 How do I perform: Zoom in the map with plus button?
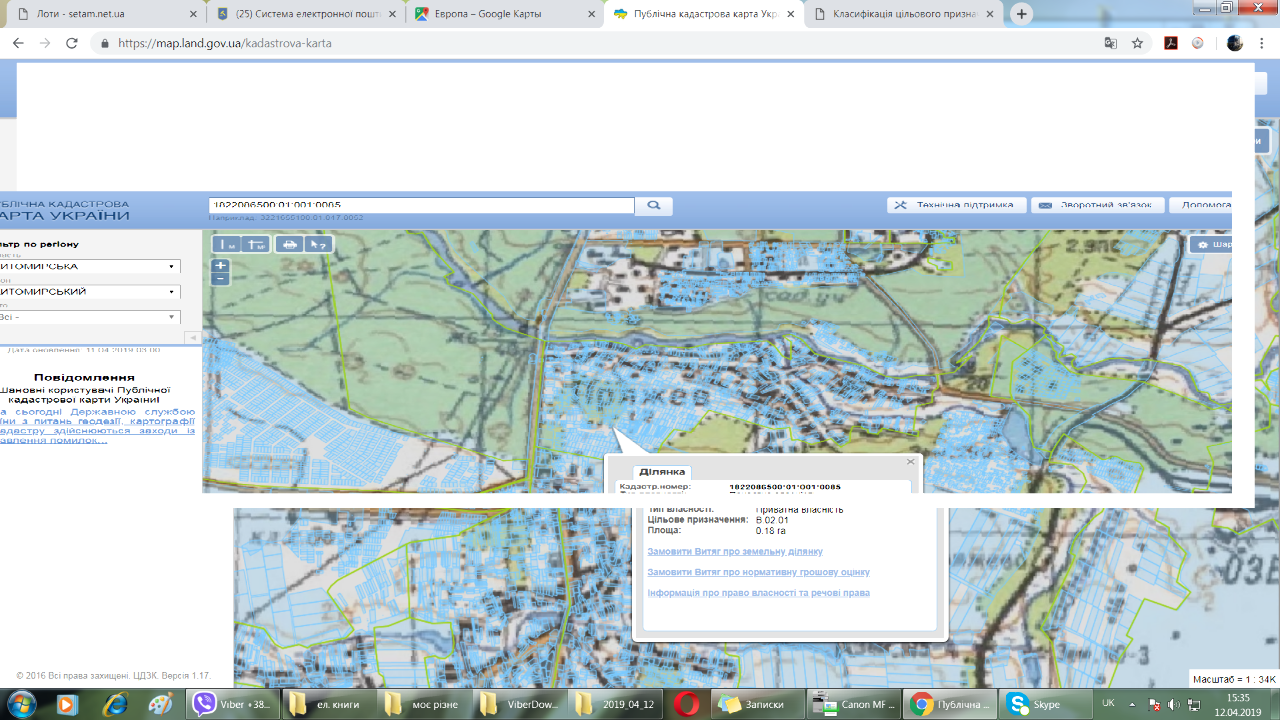tap(220, 266)
